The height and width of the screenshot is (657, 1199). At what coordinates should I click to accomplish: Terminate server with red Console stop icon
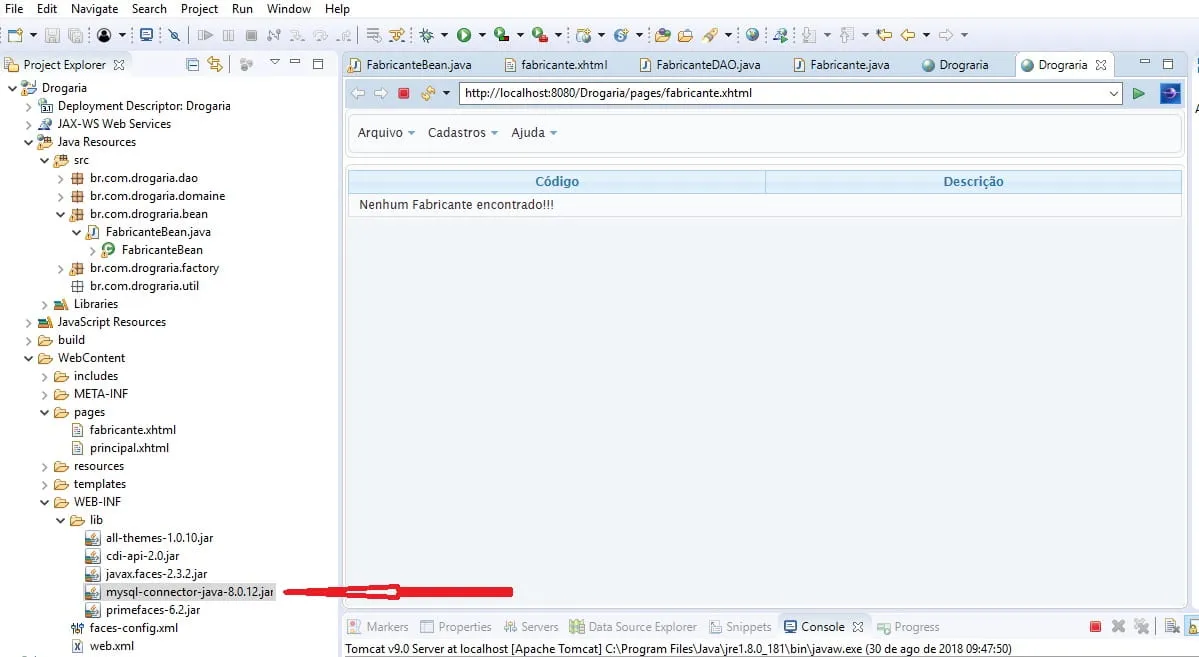pyautogui.click(x=1095, y=626)
